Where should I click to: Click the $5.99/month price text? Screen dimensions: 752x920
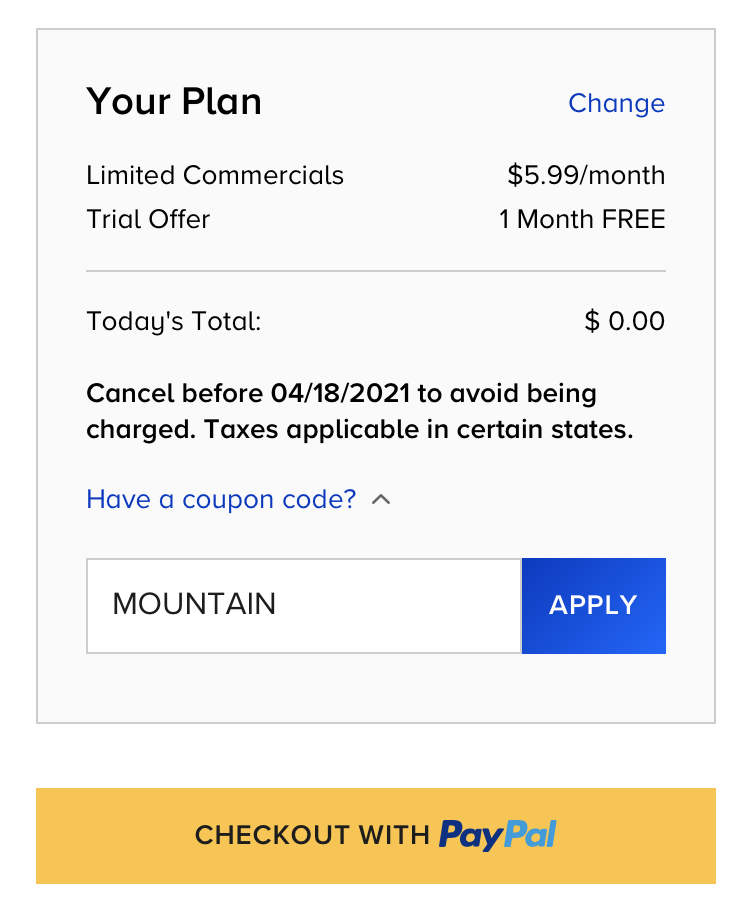586,175
